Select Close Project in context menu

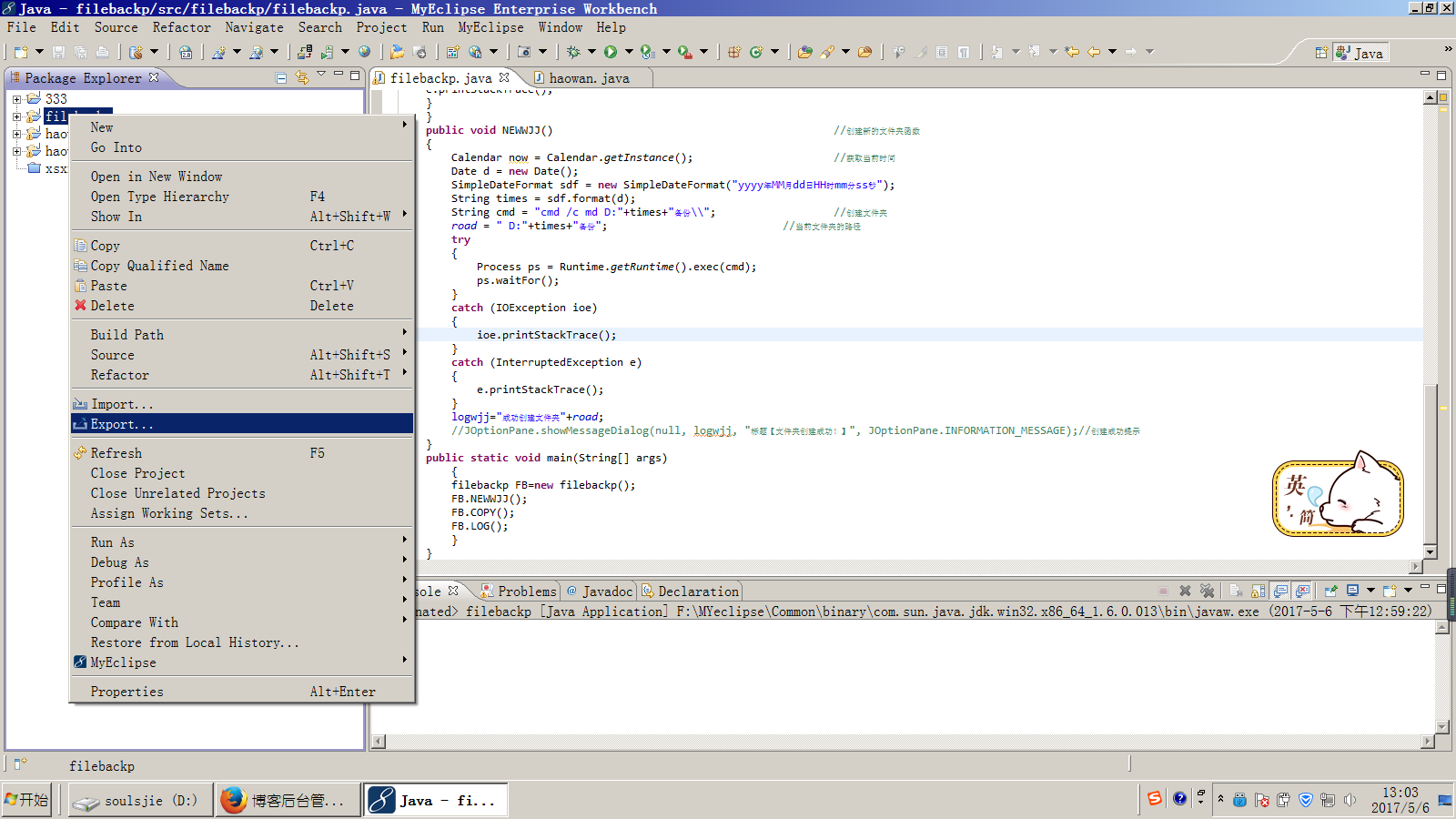click(x=242, y=473)
